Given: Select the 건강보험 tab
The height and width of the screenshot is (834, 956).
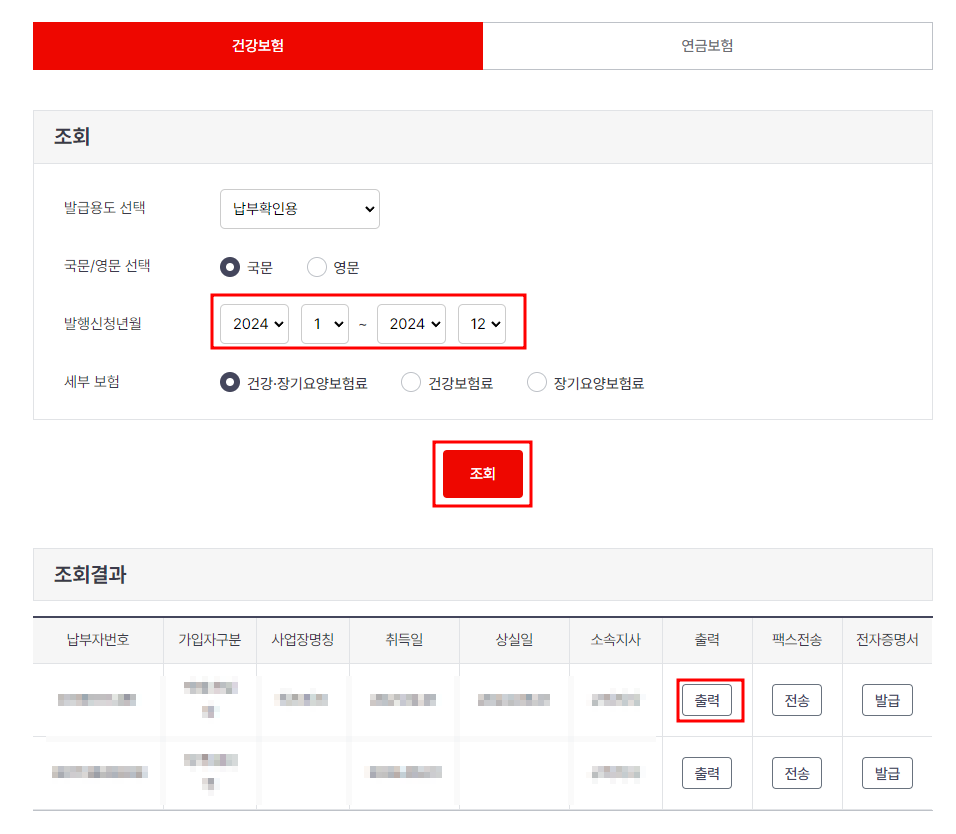Looking at the screenshot, I should point(257,45).
